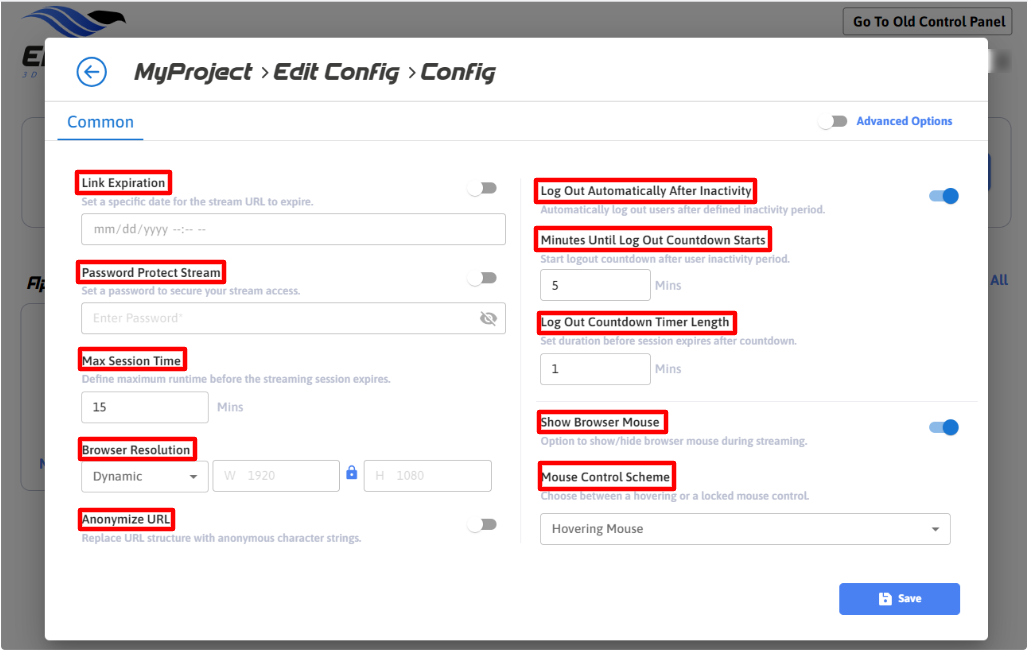Screen dimensions: 1028x651
Task: Enable the Anonymize URL switch
Action: coord(482,524)
